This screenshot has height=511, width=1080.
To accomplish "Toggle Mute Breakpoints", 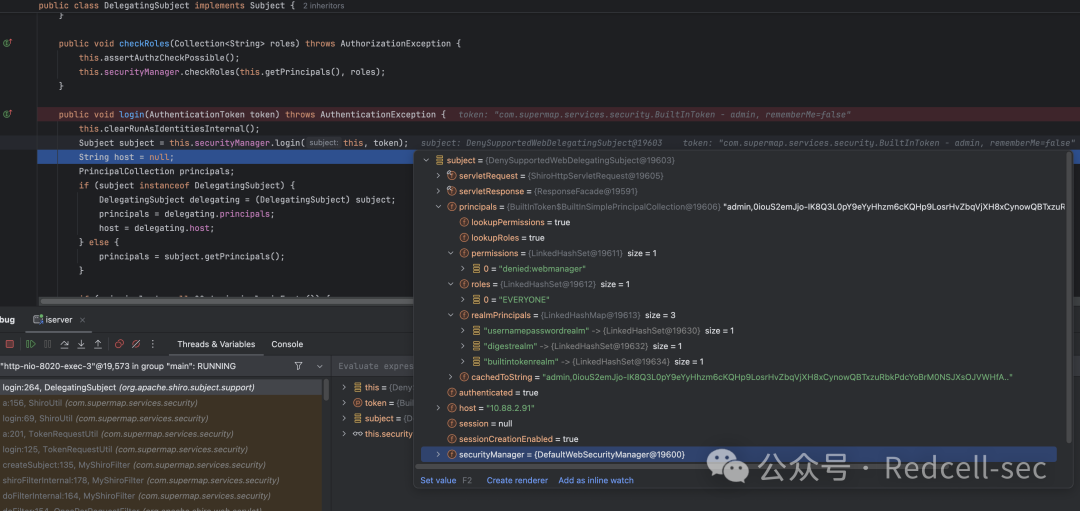I will click(136, 344).
